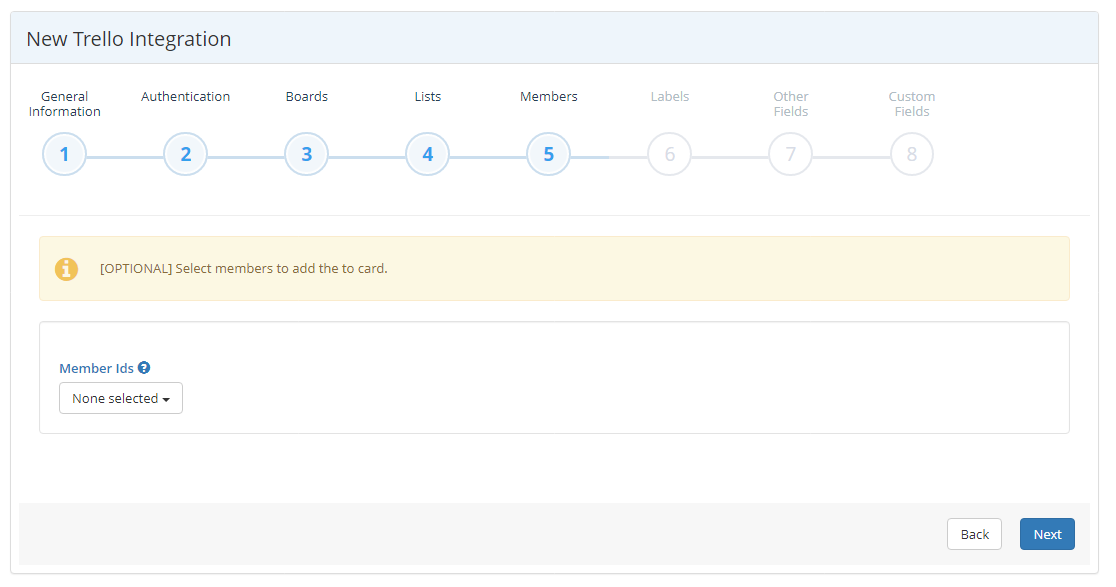This screenshot has height=587, width=1116.
Task: Click the Members step label
Action: (548, 96)
